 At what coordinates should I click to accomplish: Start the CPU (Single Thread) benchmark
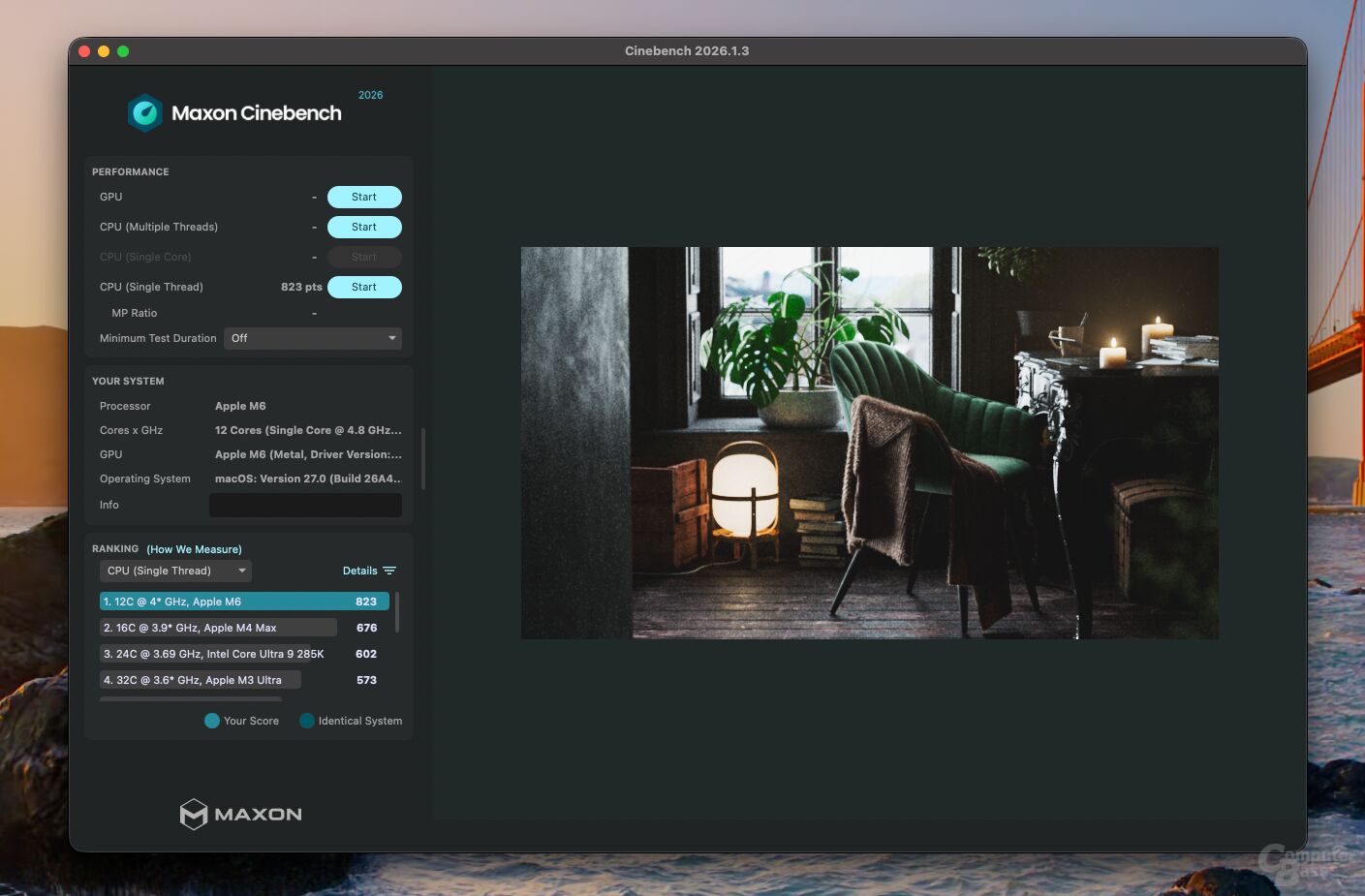coord(364,287)
